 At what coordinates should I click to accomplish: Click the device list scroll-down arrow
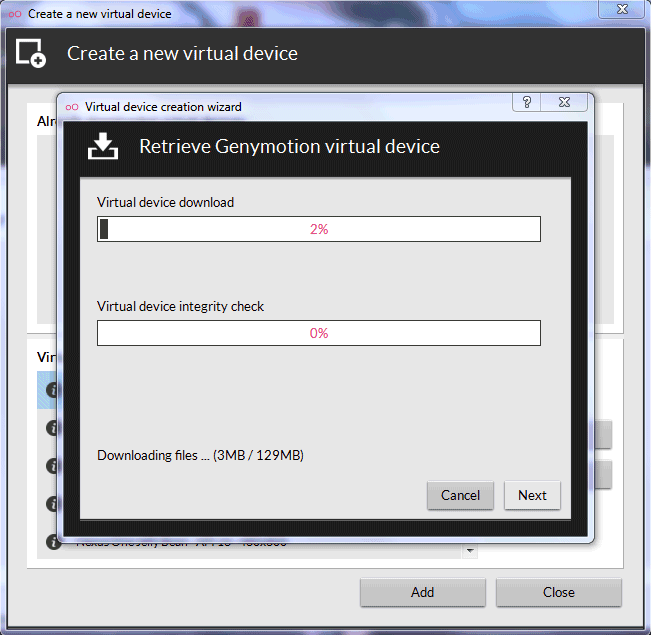[469, 551]
